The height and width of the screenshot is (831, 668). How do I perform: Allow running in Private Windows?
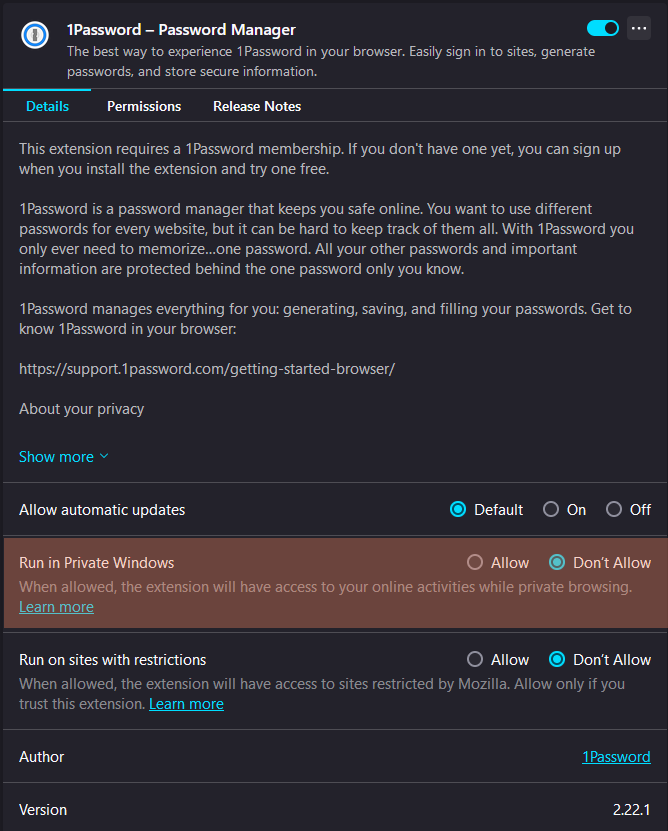[475, 563]
